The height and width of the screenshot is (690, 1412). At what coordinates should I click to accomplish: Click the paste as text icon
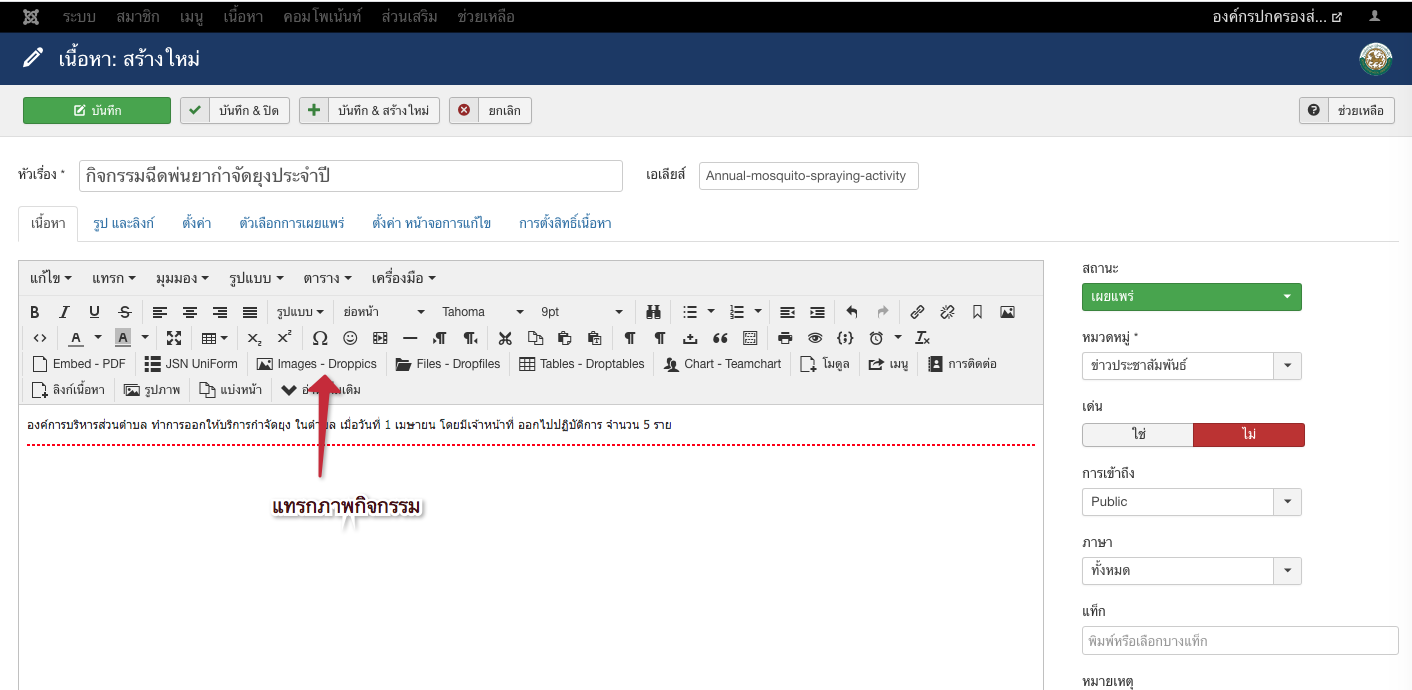(x=595, y=338)
